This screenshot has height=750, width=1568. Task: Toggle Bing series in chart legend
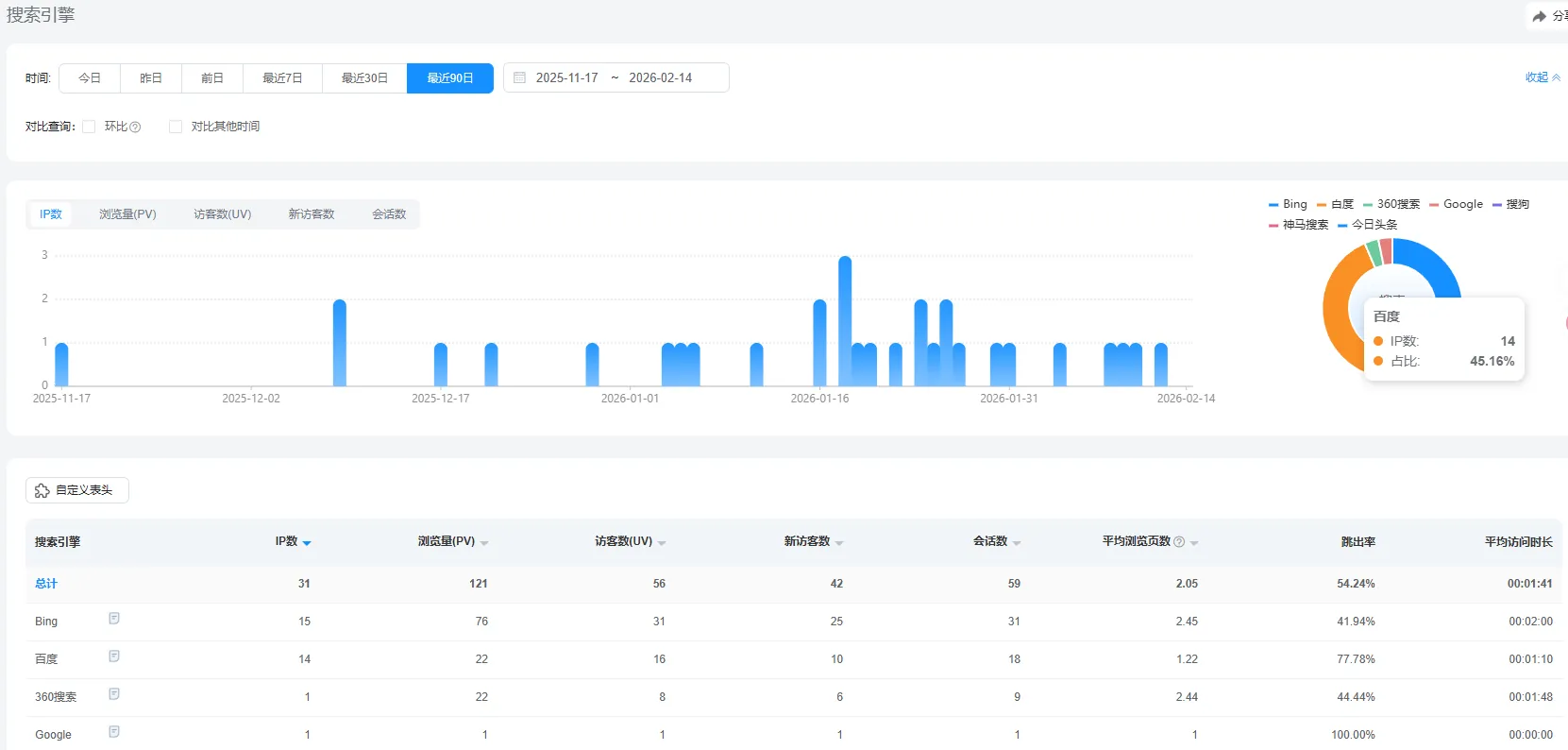coord(1288,204)
